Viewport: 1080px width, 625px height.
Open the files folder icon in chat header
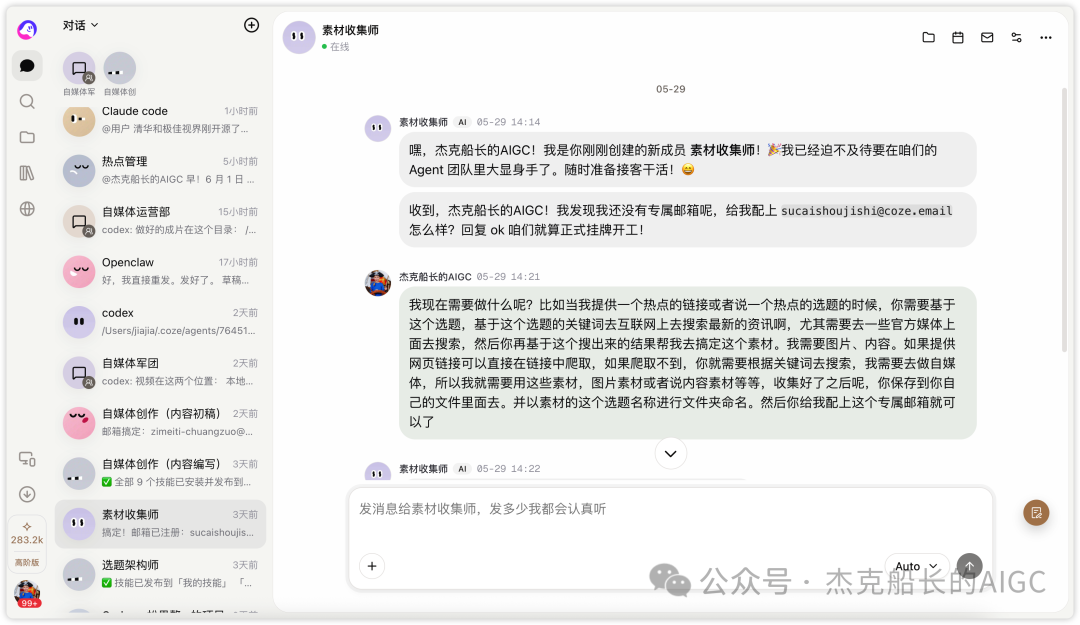coord(928,37)
